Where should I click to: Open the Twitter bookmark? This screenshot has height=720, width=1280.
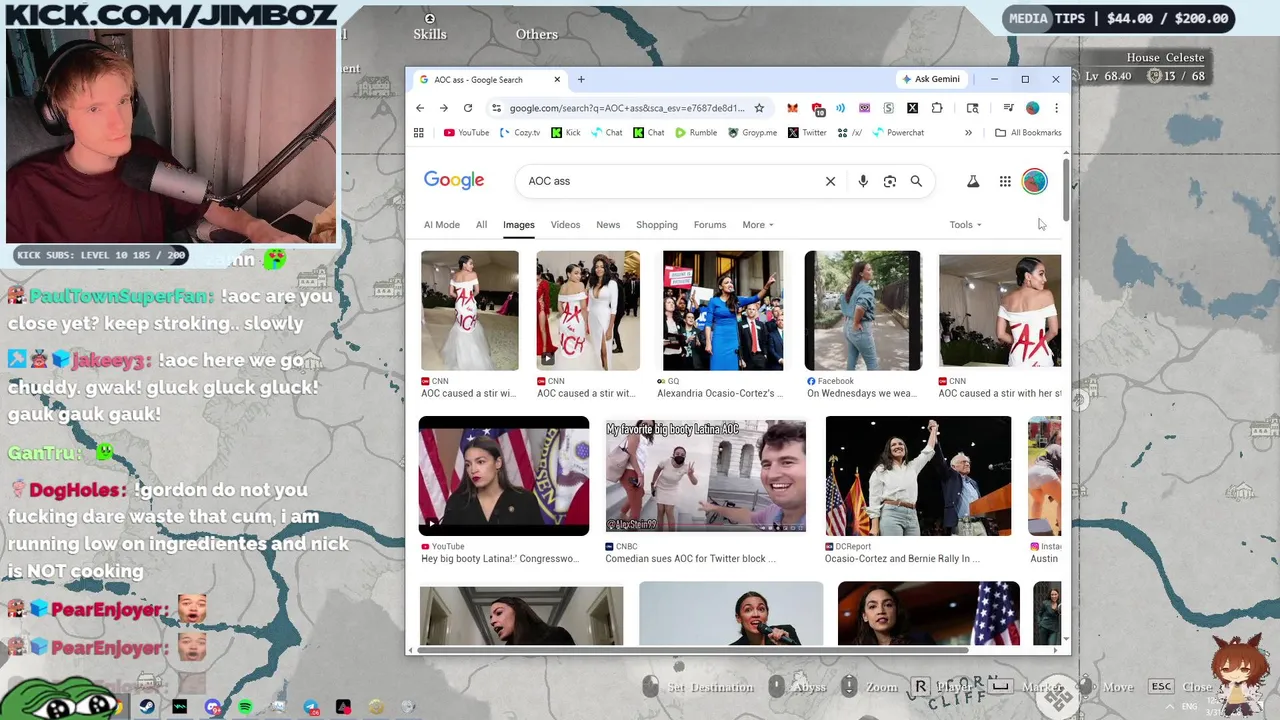pos(806,133)
